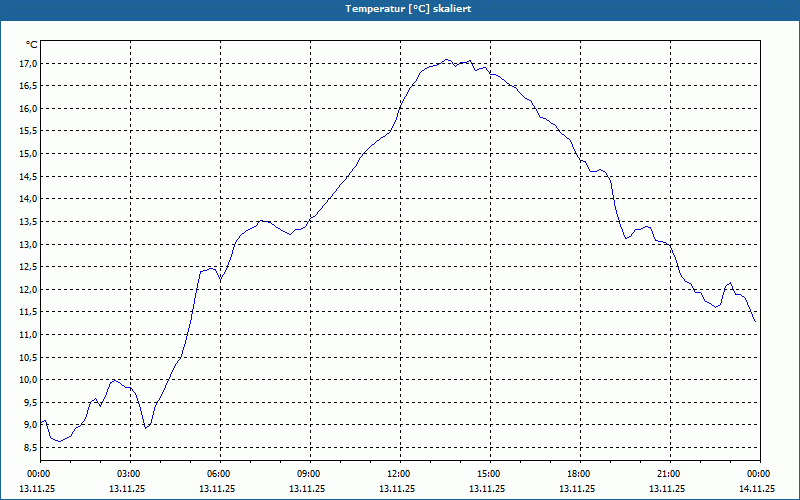Click the "15,5" y-axis value
The image size is (800, 500).
(x=29, y=131)
